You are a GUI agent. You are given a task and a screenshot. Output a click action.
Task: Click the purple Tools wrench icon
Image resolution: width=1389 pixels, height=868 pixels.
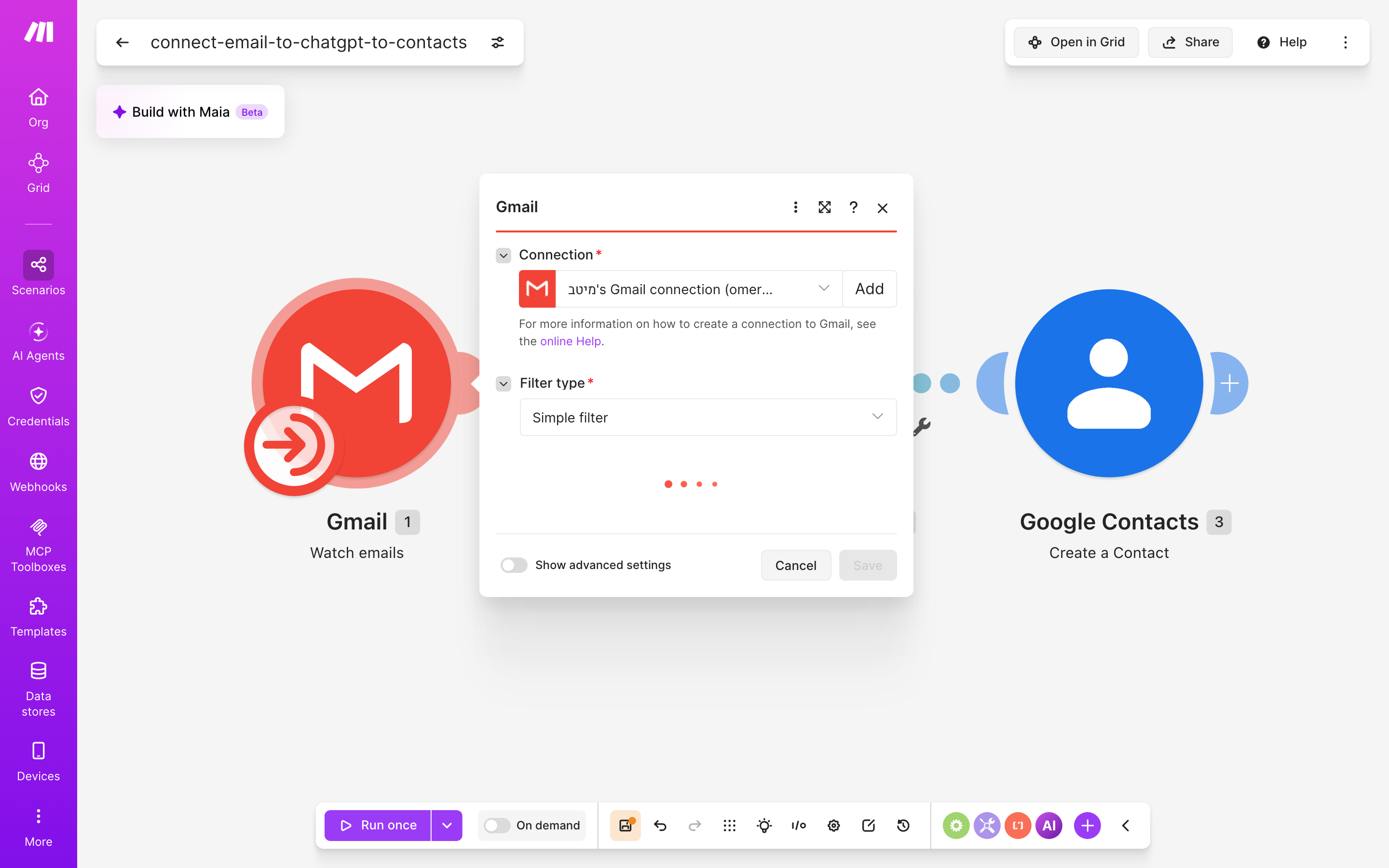[987, 826]
